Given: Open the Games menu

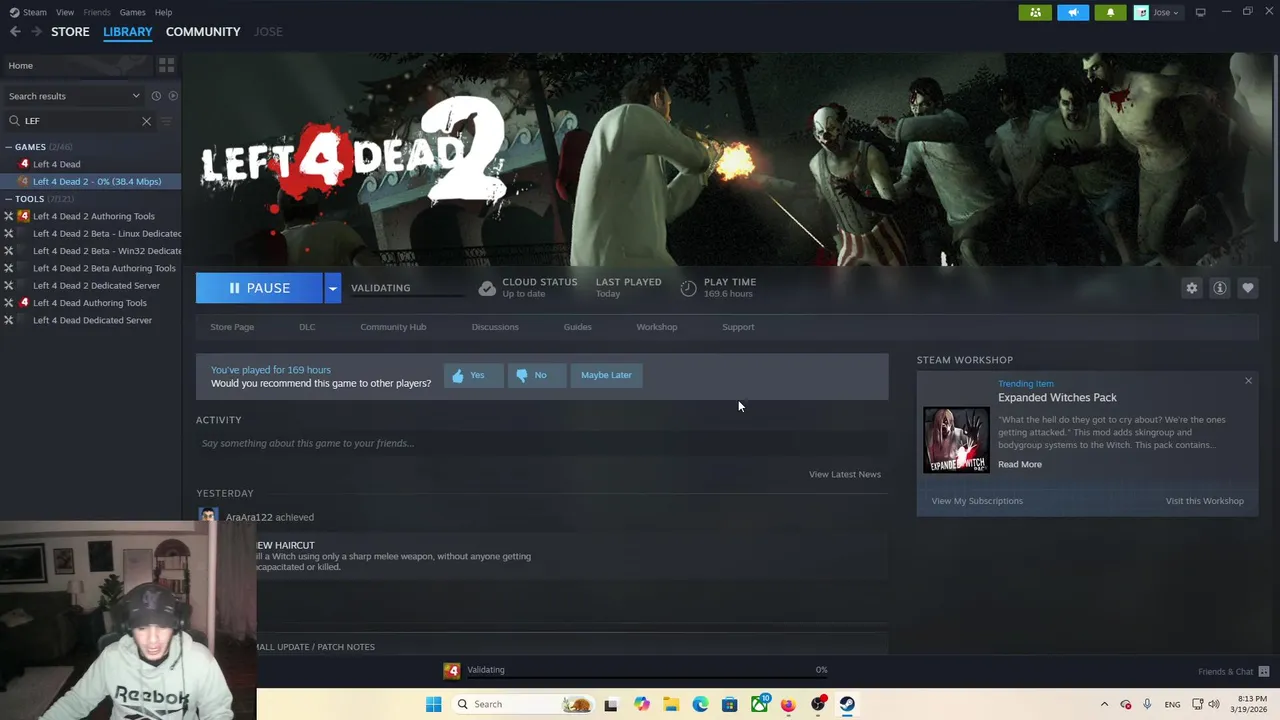Looking at the screenshot, I should point(132,12).
